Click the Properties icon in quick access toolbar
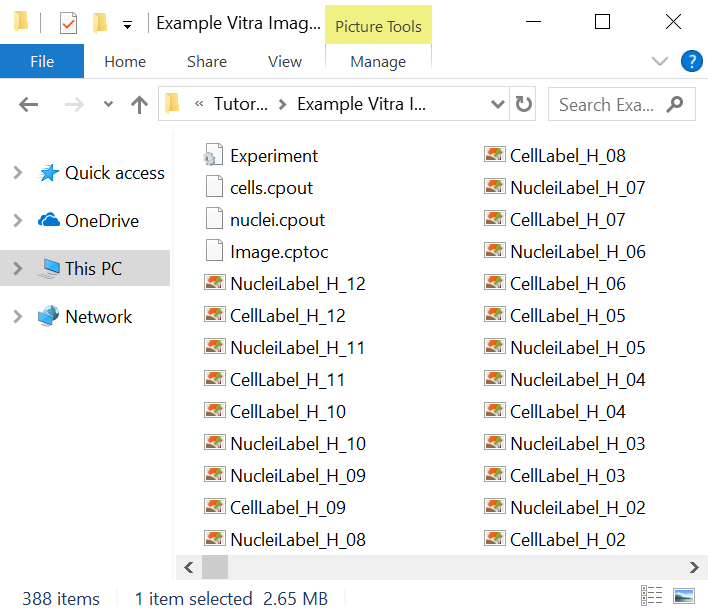 [68, 23]
